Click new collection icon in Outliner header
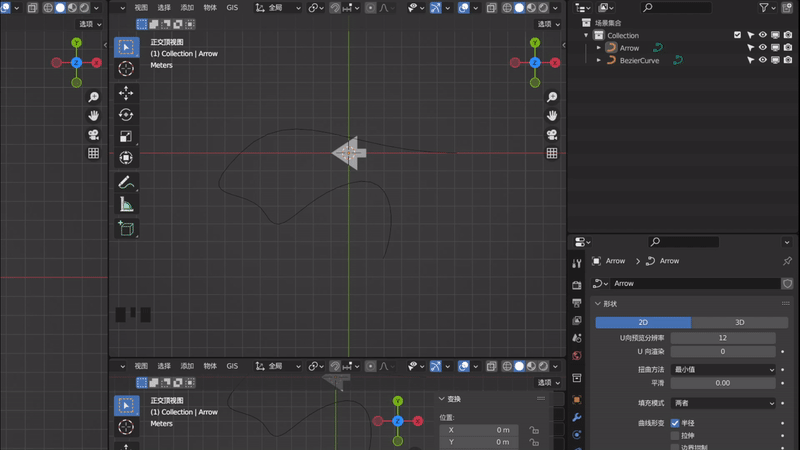This screenshot has height=450, width=800. pos(788,8)
